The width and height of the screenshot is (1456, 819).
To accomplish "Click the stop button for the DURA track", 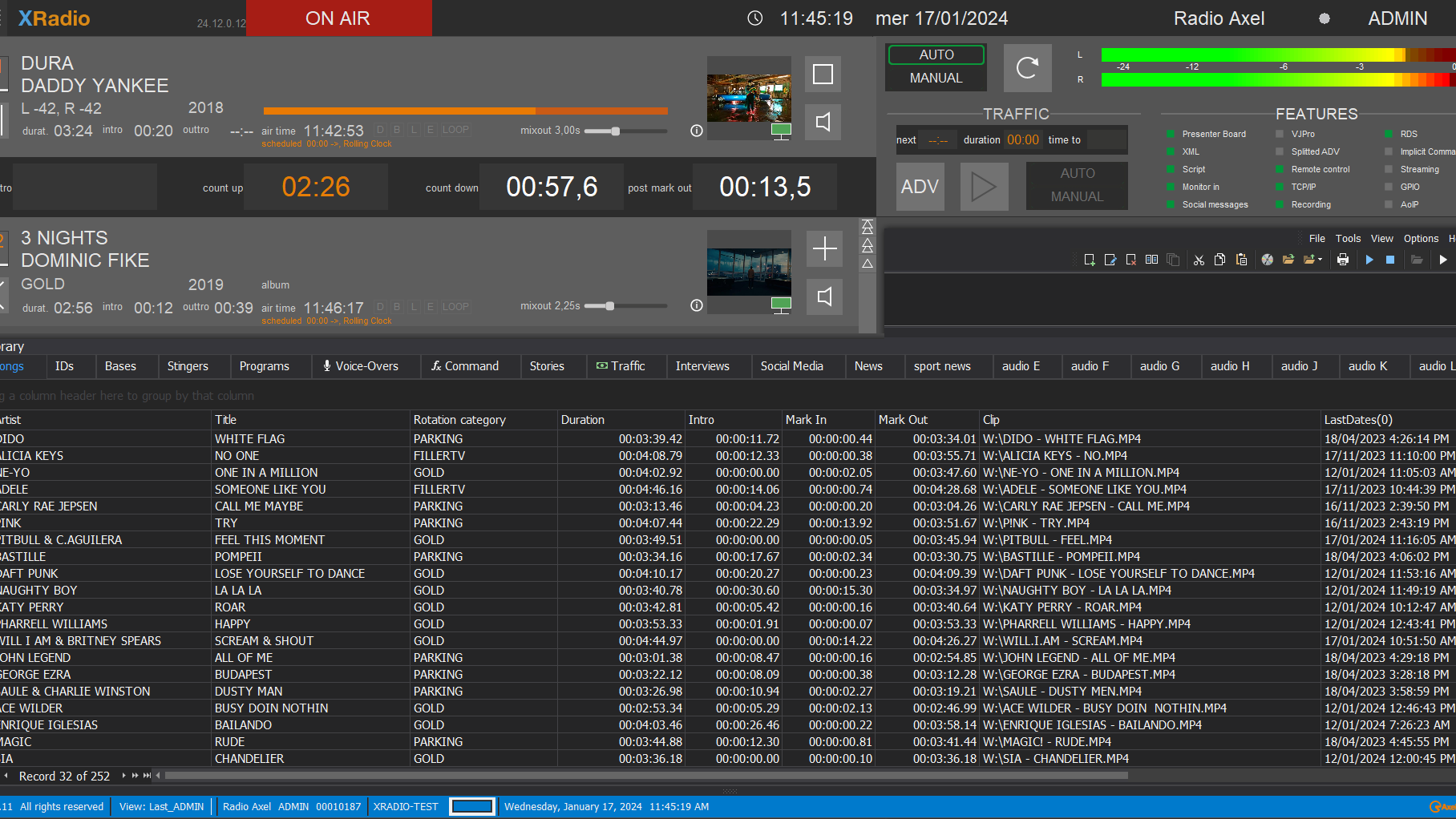I will tap(823, 75).
